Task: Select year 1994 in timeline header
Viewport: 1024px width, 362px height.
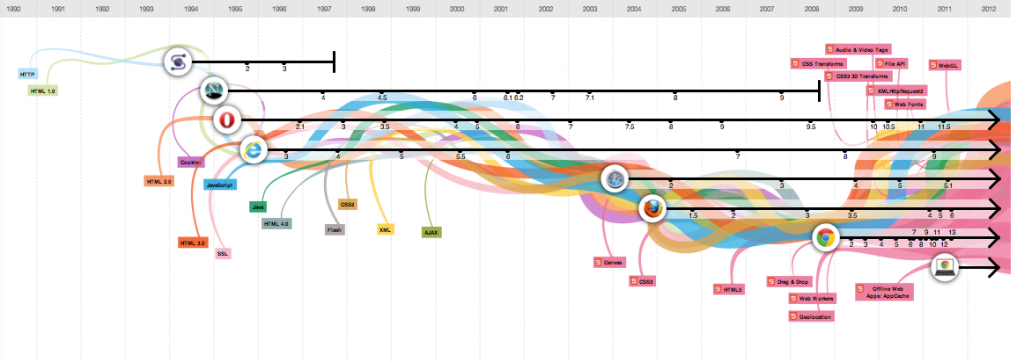Action: (x=191, y=9)
